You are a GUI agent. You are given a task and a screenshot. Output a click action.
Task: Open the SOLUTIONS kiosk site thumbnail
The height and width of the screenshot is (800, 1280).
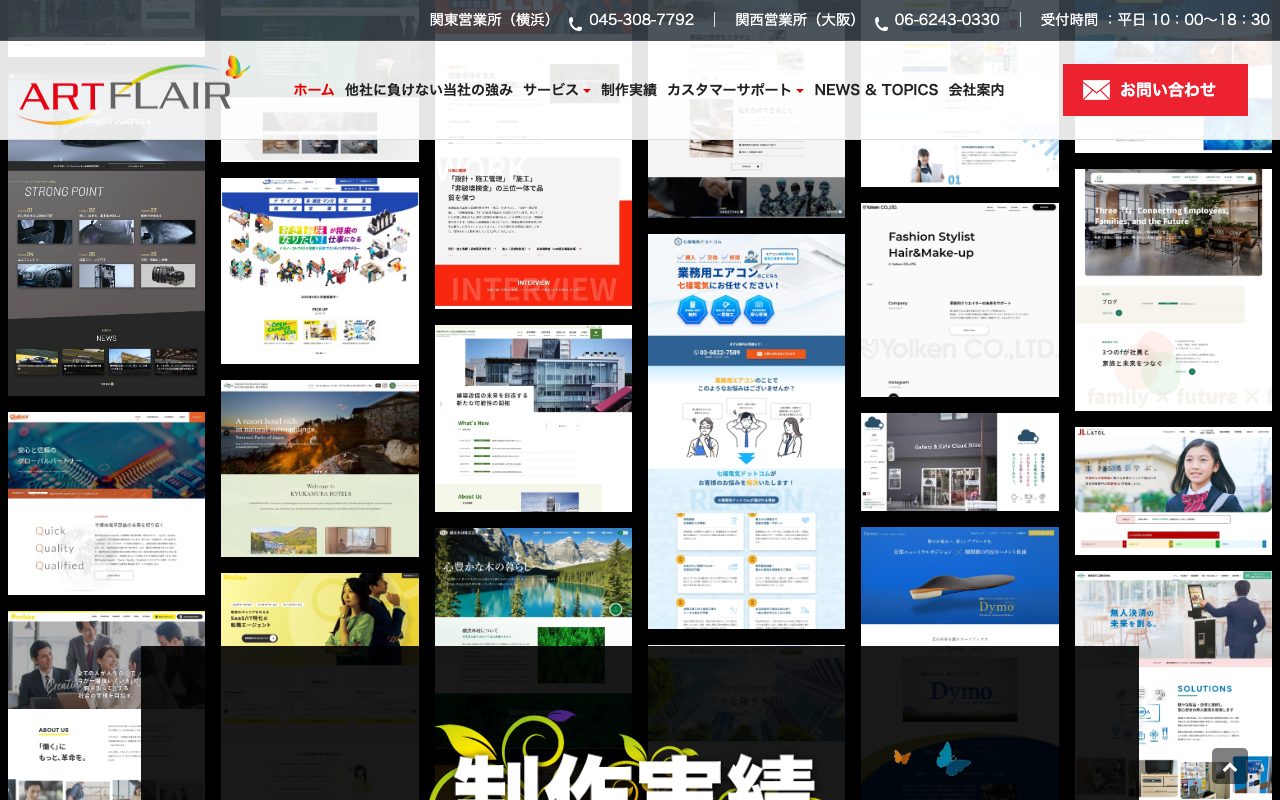(x=1173, y=685)
